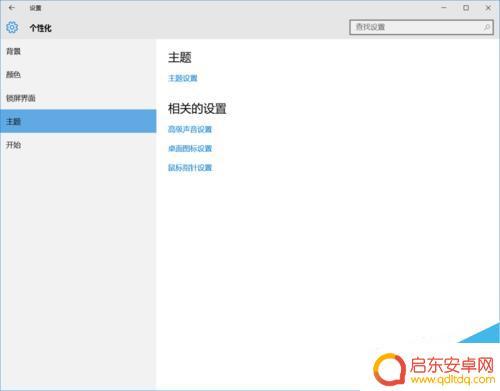Click the 相关的设置 heading
This screenshot has height=391, width=500.
point(197,108)
